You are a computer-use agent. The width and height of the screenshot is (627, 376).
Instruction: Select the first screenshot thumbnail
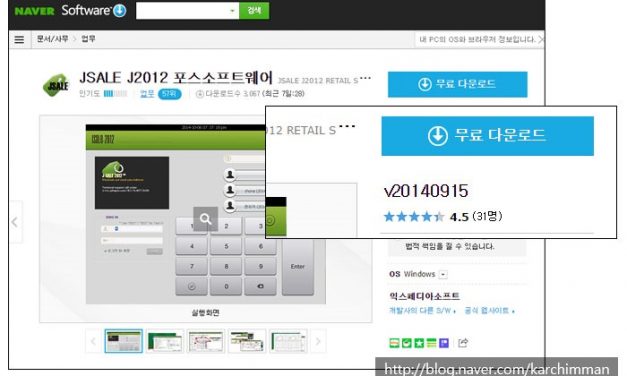(x=124, y=341)
